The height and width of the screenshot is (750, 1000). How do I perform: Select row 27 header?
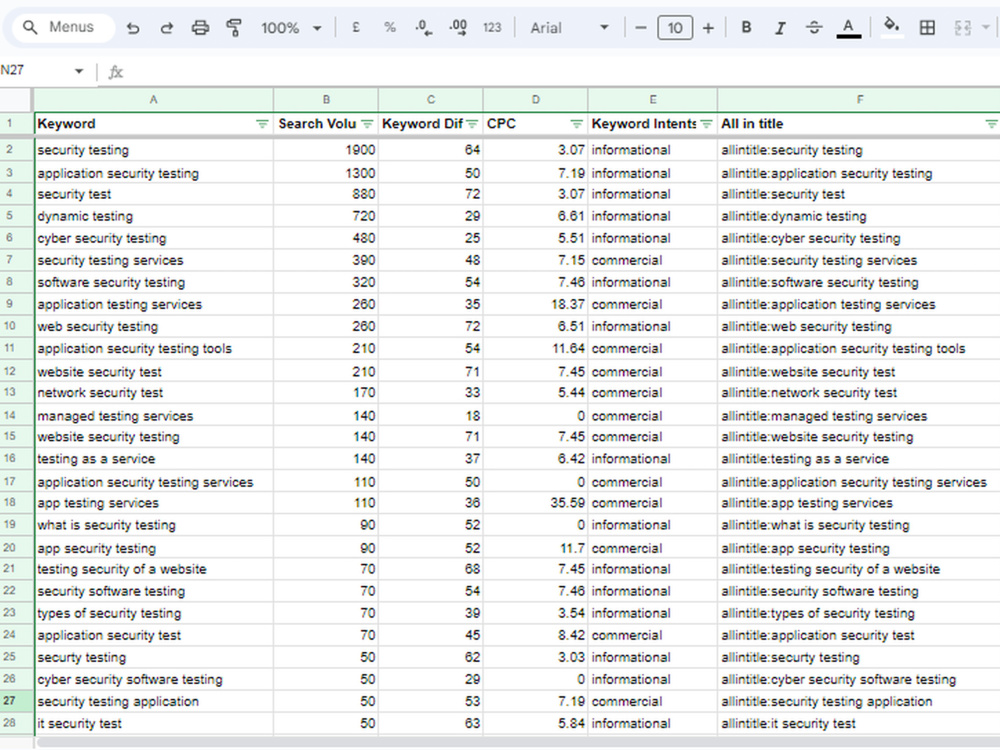(x=16, y=700)
